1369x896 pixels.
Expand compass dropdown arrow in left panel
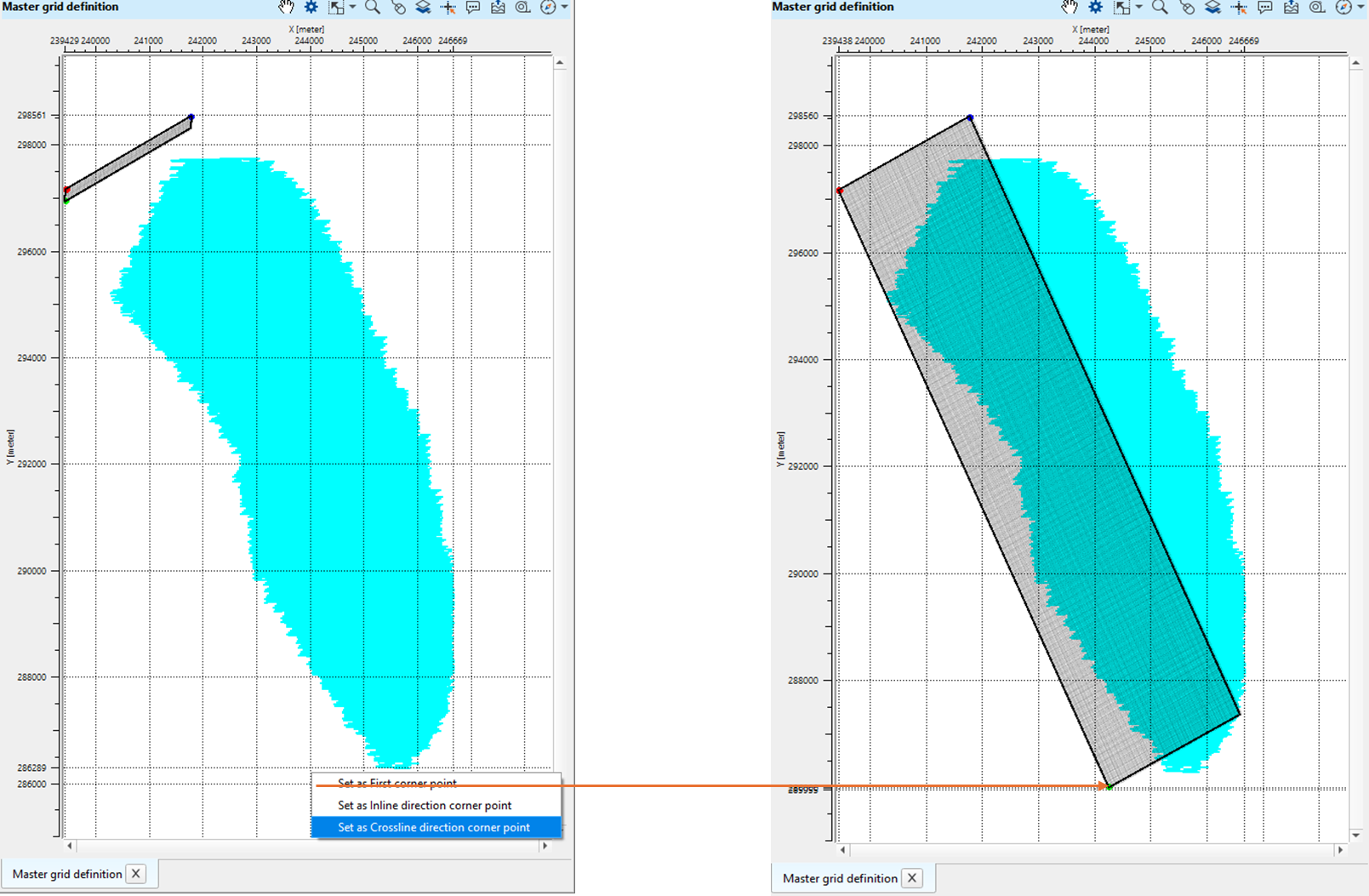[x=564, y=8]
